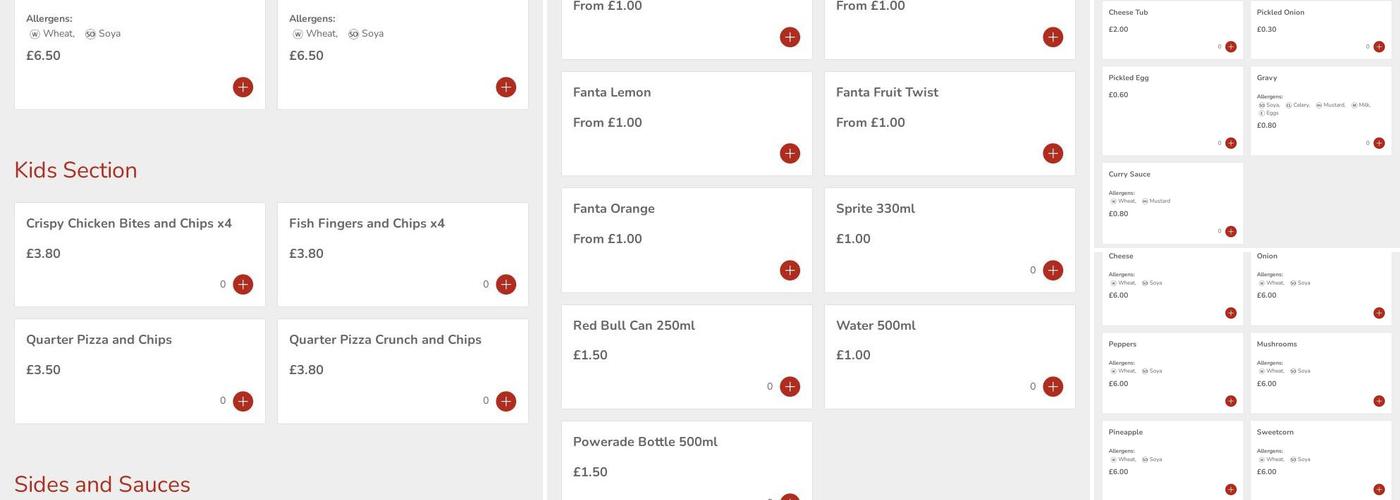Add Red Bull Can 250ml

[790, 387]
